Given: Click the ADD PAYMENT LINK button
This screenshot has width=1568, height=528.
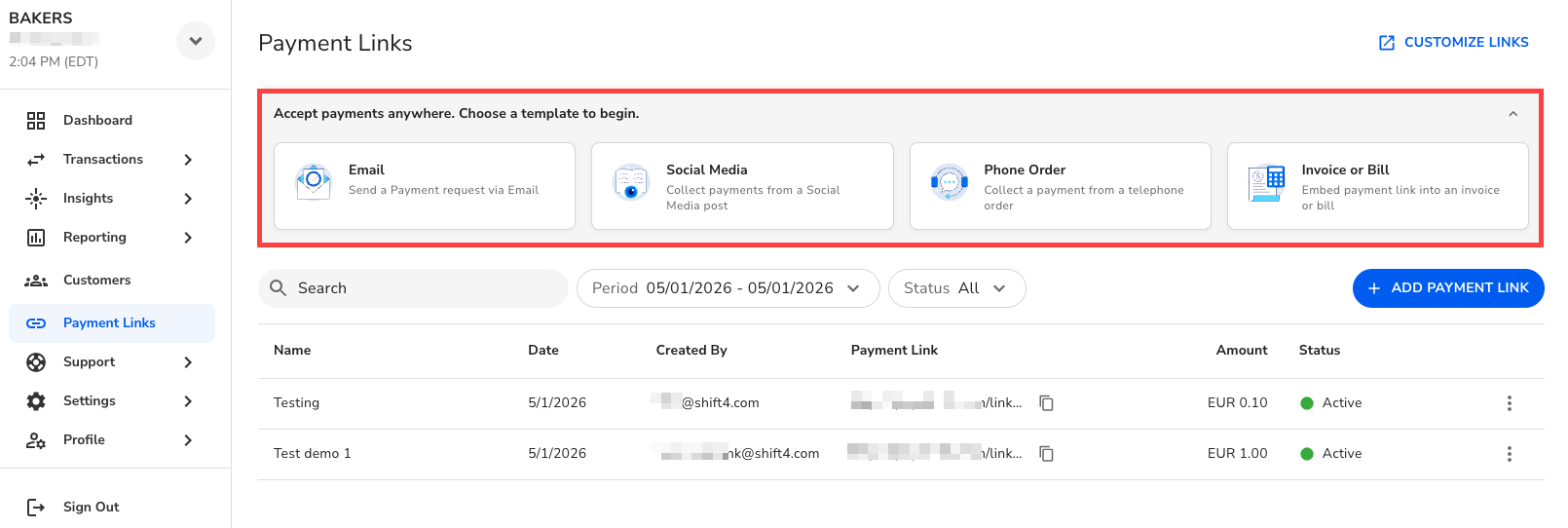Looking at the screenshot, I should (x=1448, y=288).
